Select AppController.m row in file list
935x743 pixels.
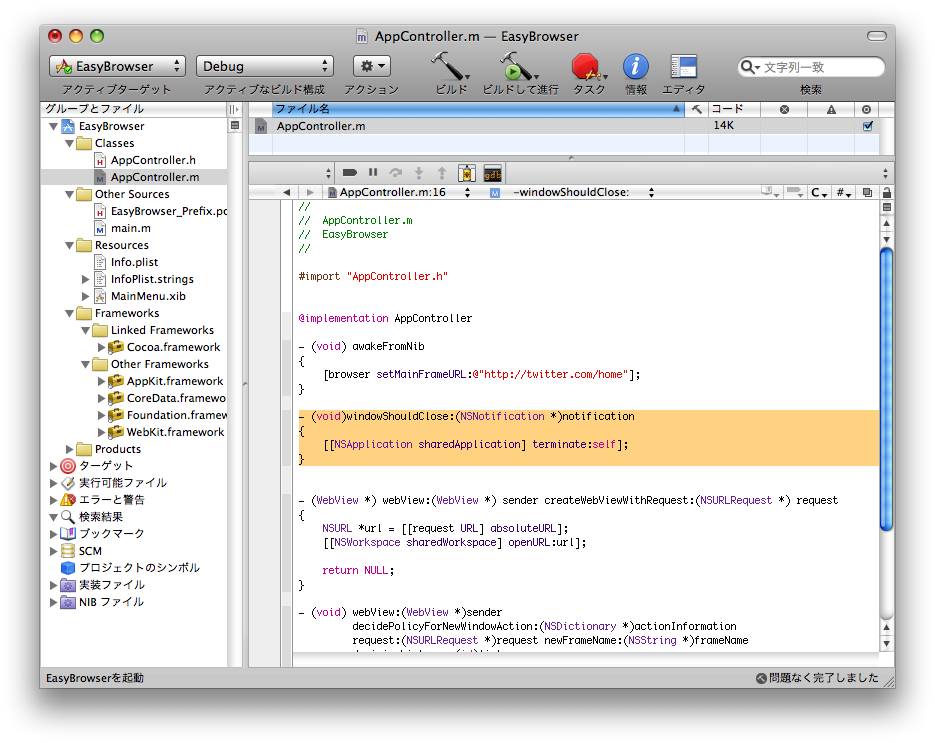(563, 126)
